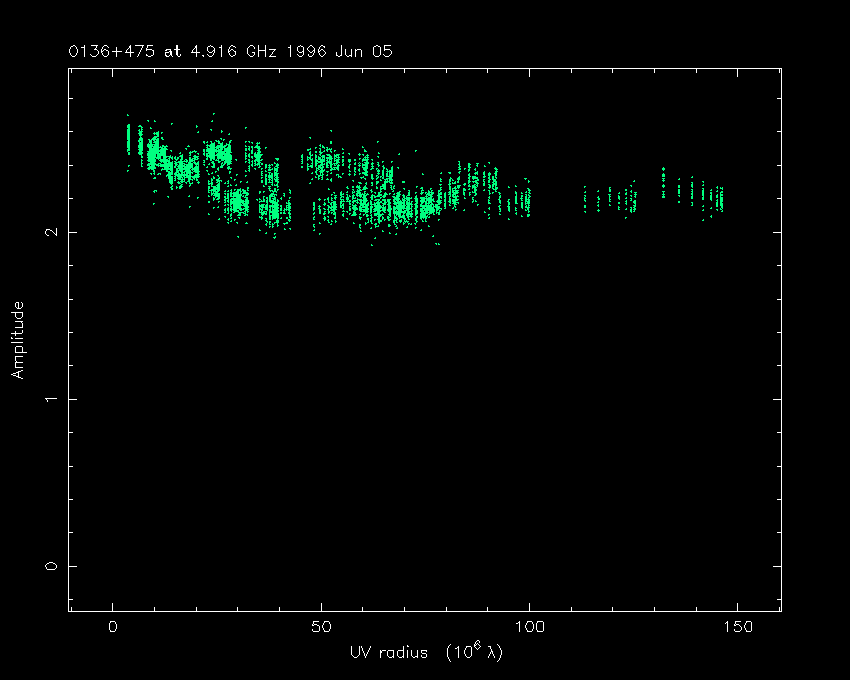This screenshot has height=680, width=850.
Task: Click the x-axis tick label "150"
Action: point(737,627)
